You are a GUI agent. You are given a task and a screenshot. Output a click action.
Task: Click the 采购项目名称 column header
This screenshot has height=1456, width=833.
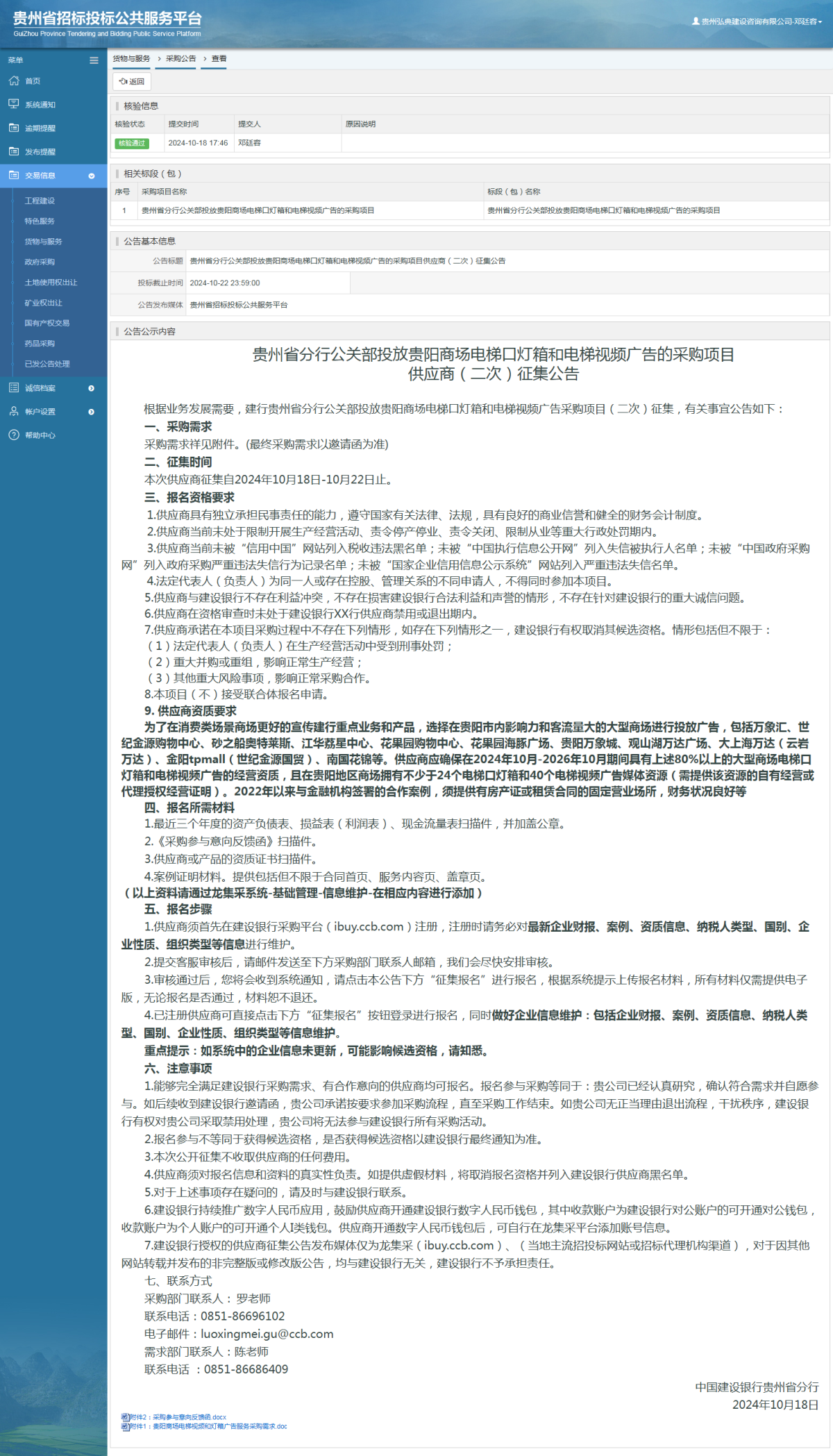point(165,192)
